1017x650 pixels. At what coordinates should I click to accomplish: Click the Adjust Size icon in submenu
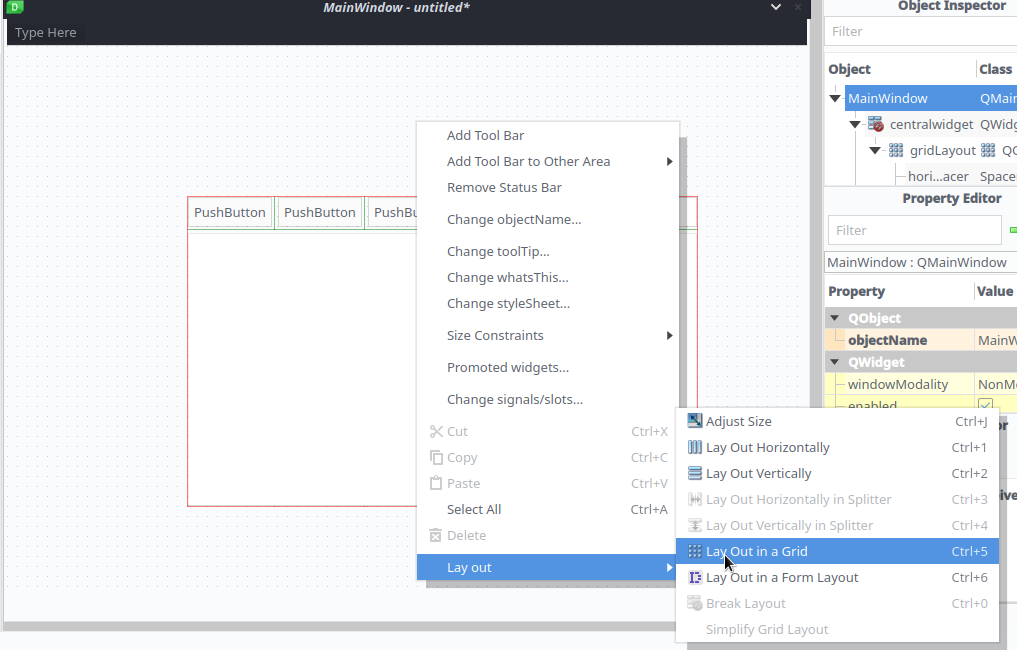[695, 422]
